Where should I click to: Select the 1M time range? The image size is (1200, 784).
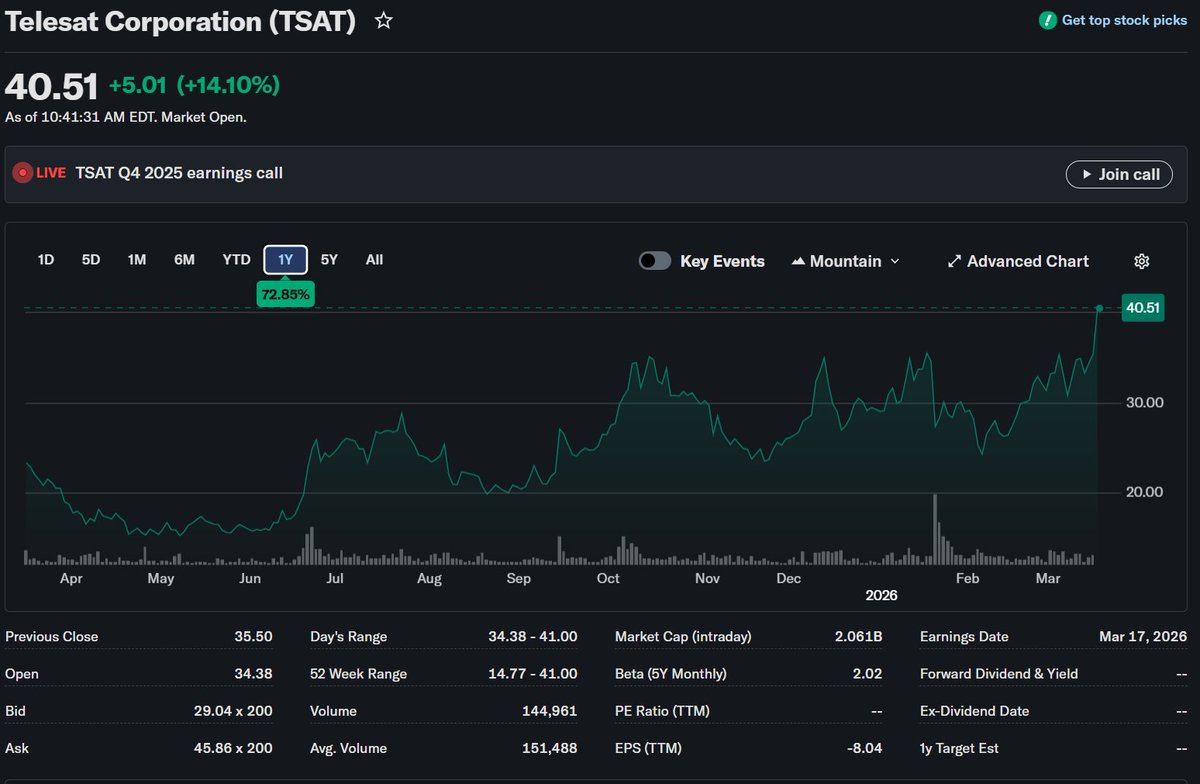(137, 260)
